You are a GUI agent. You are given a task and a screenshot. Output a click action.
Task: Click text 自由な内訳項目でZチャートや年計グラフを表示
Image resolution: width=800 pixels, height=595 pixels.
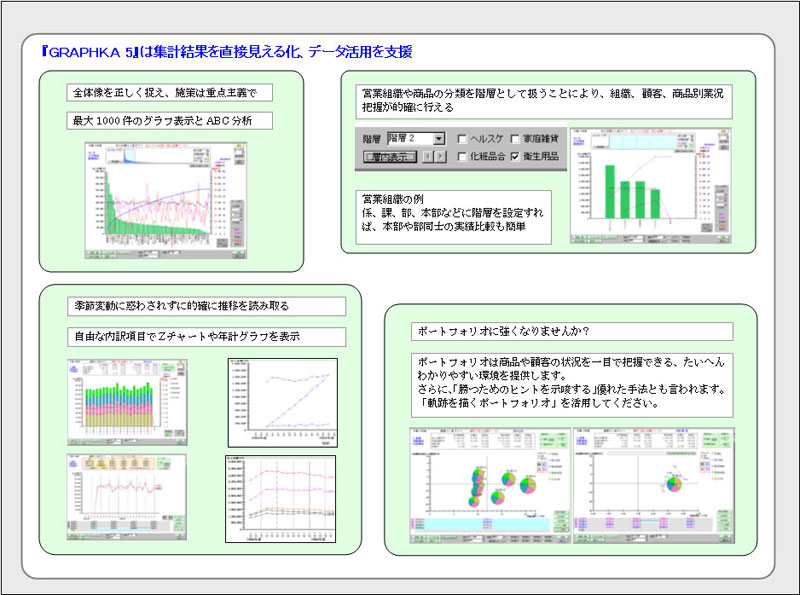click(187, 337)
